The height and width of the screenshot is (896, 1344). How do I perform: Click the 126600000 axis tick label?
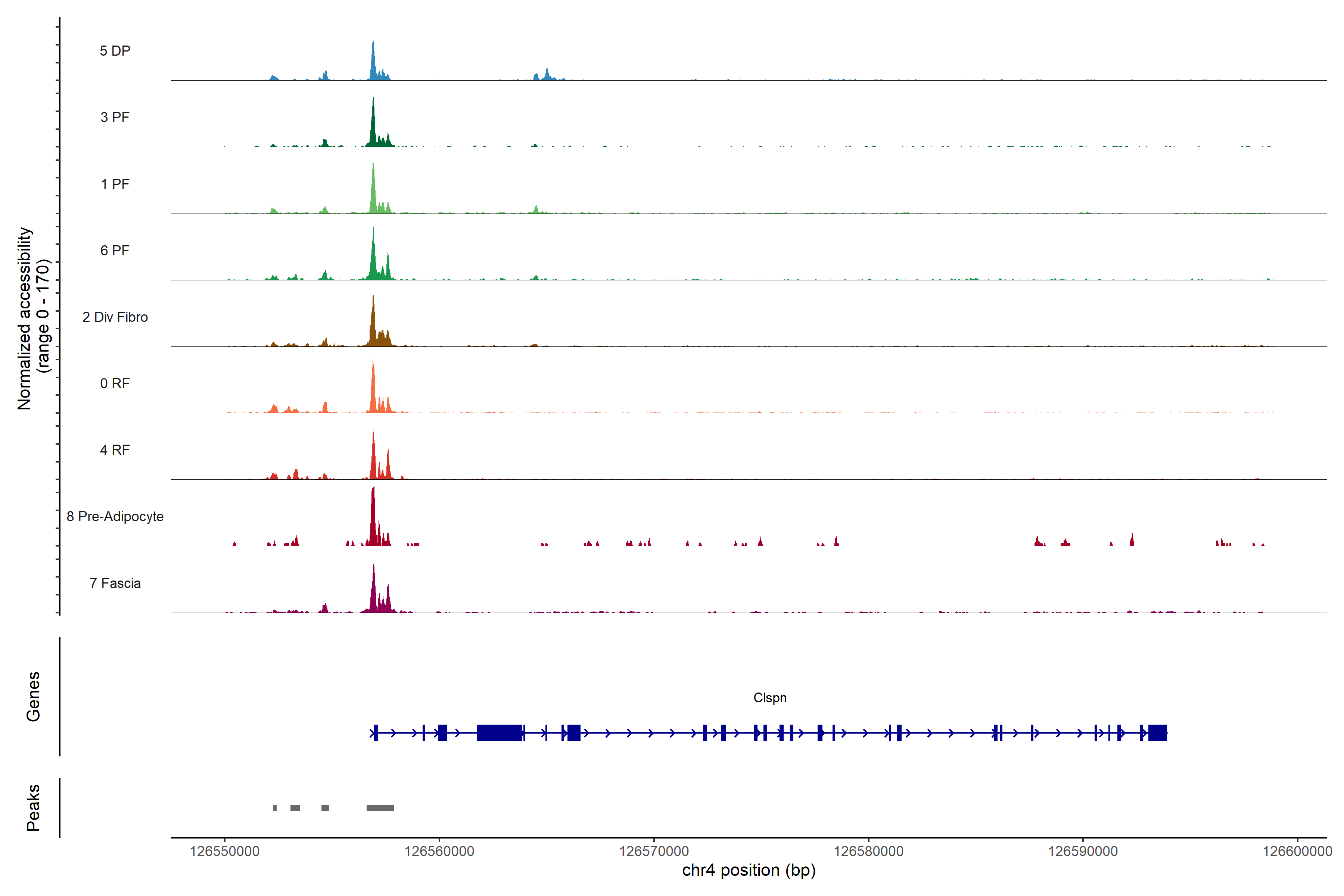1297,852
